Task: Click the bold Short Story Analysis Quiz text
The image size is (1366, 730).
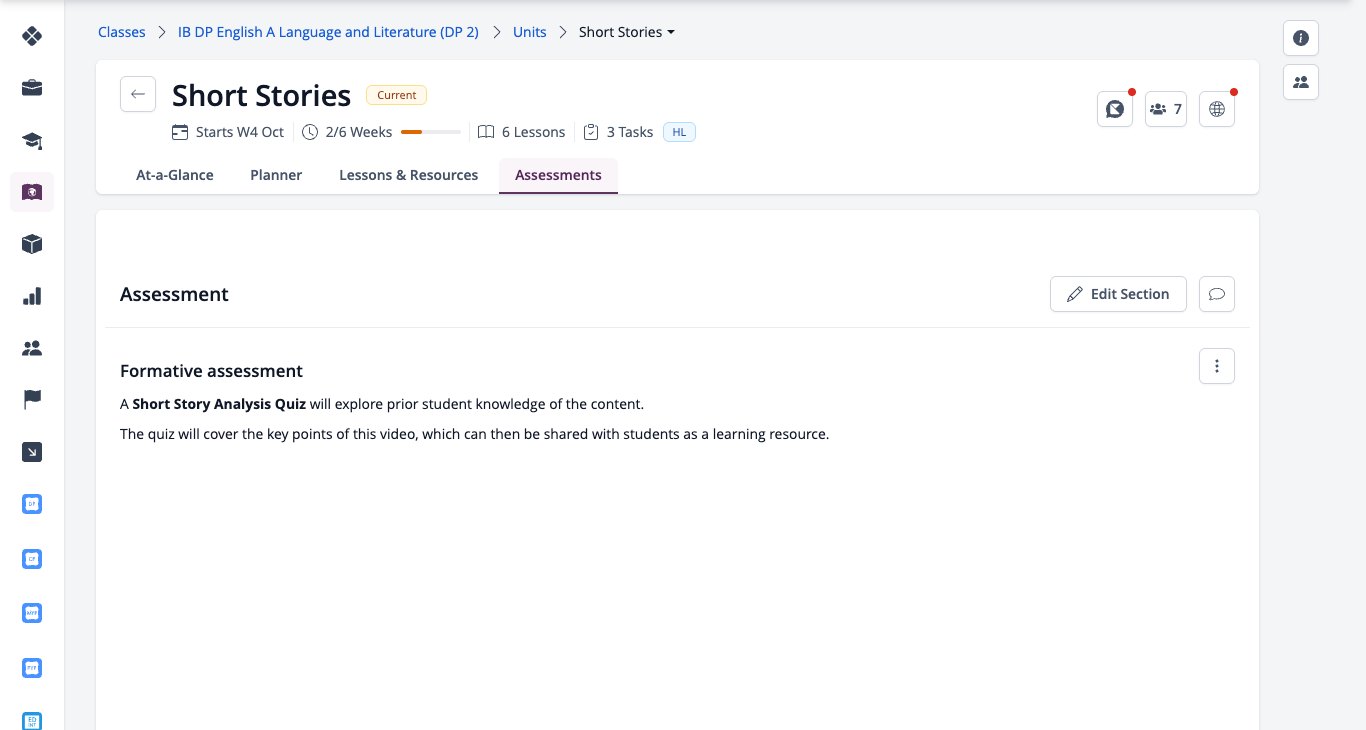Action: (x=219, y=404)
